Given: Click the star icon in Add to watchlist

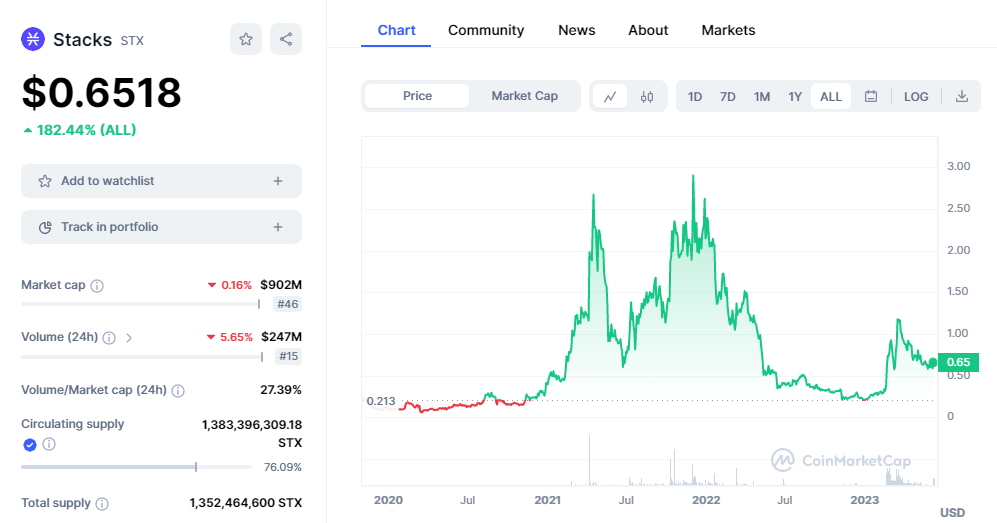Looking at the screenshot, I should pyautogui.click(x=45, y=181).
